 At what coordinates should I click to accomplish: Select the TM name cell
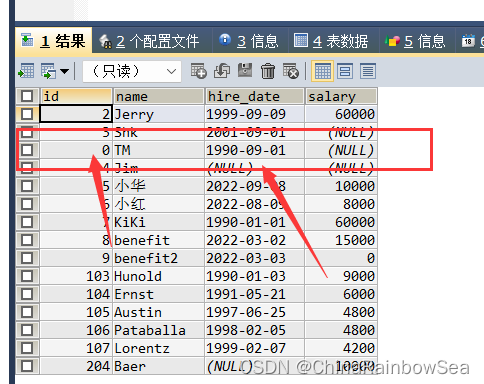tap(159, 150)
